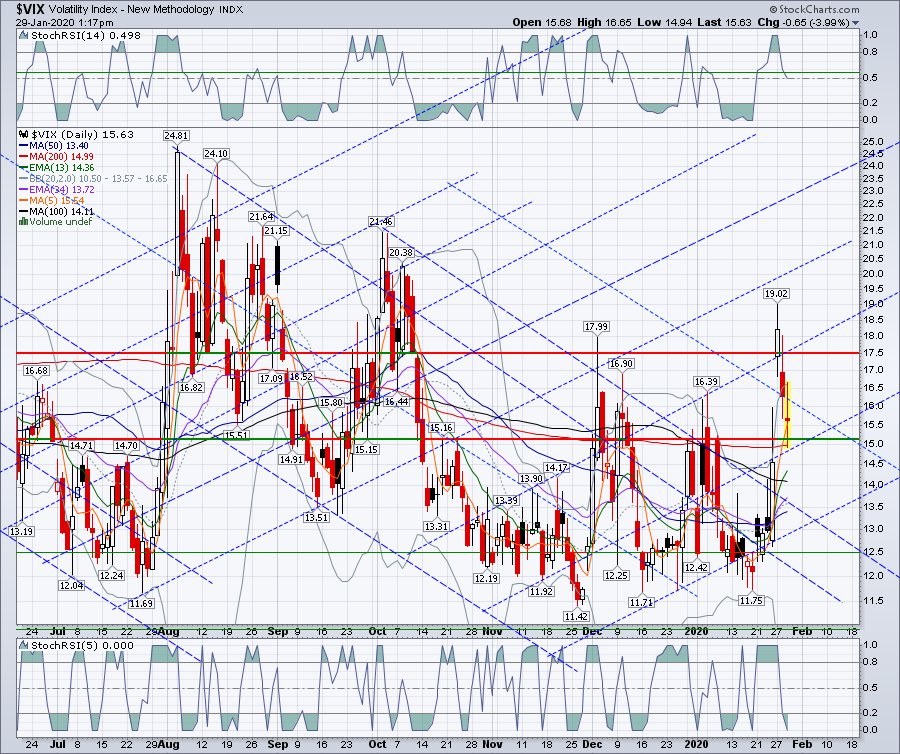This screenshot has width=900, height=754.
Task: Click the 16.52 price label
Action: click(x=301, y=377)
